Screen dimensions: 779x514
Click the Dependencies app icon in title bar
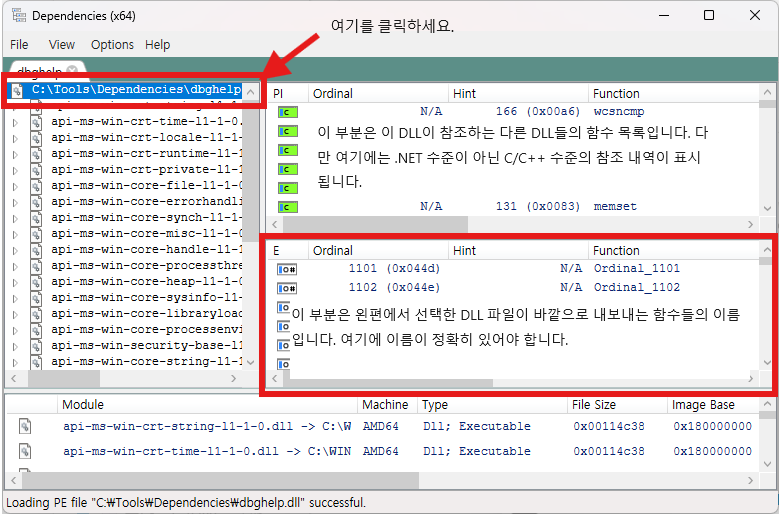point(19,15)
